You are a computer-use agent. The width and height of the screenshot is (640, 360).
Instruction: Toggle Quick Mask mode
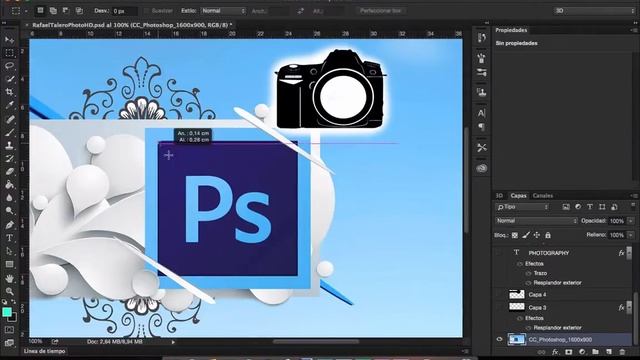click(9, 330)
